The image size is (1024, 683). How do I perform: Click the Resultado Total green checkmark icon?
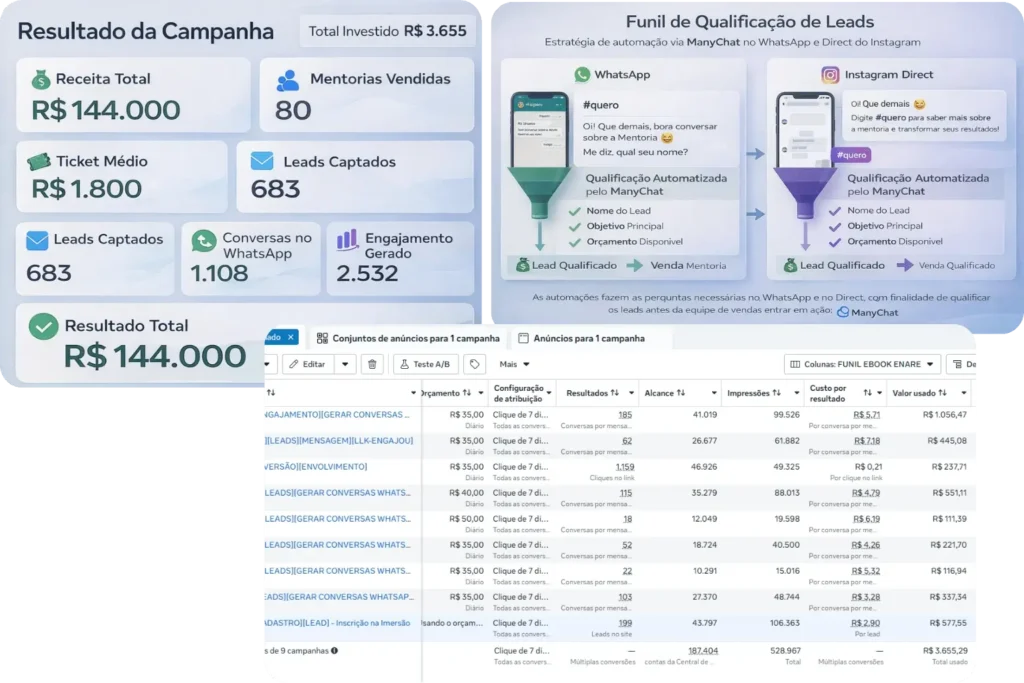coord(43,327)
